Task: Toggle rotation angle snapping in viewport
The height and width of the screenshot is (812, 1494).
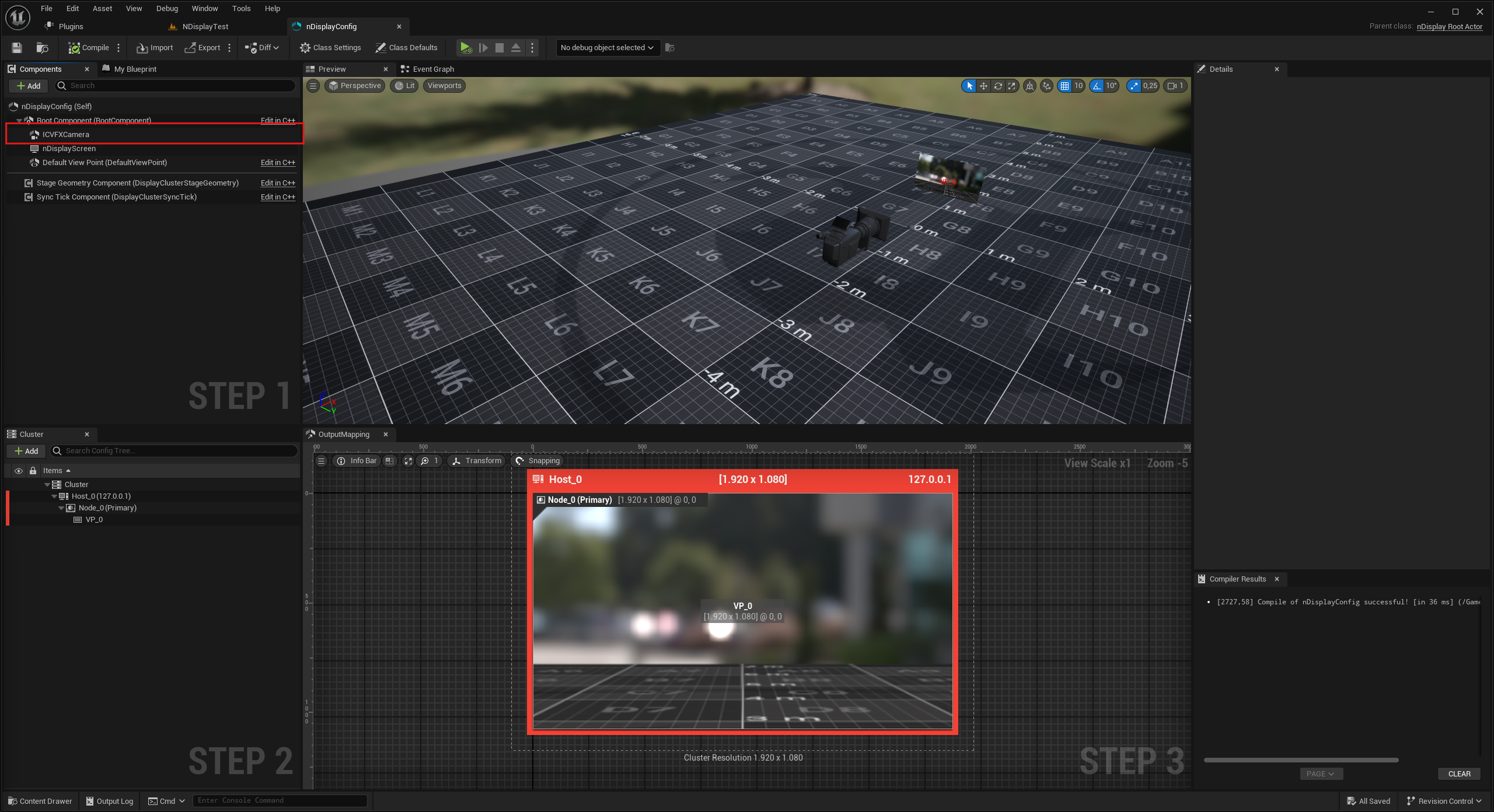Action: [1097, 86]
